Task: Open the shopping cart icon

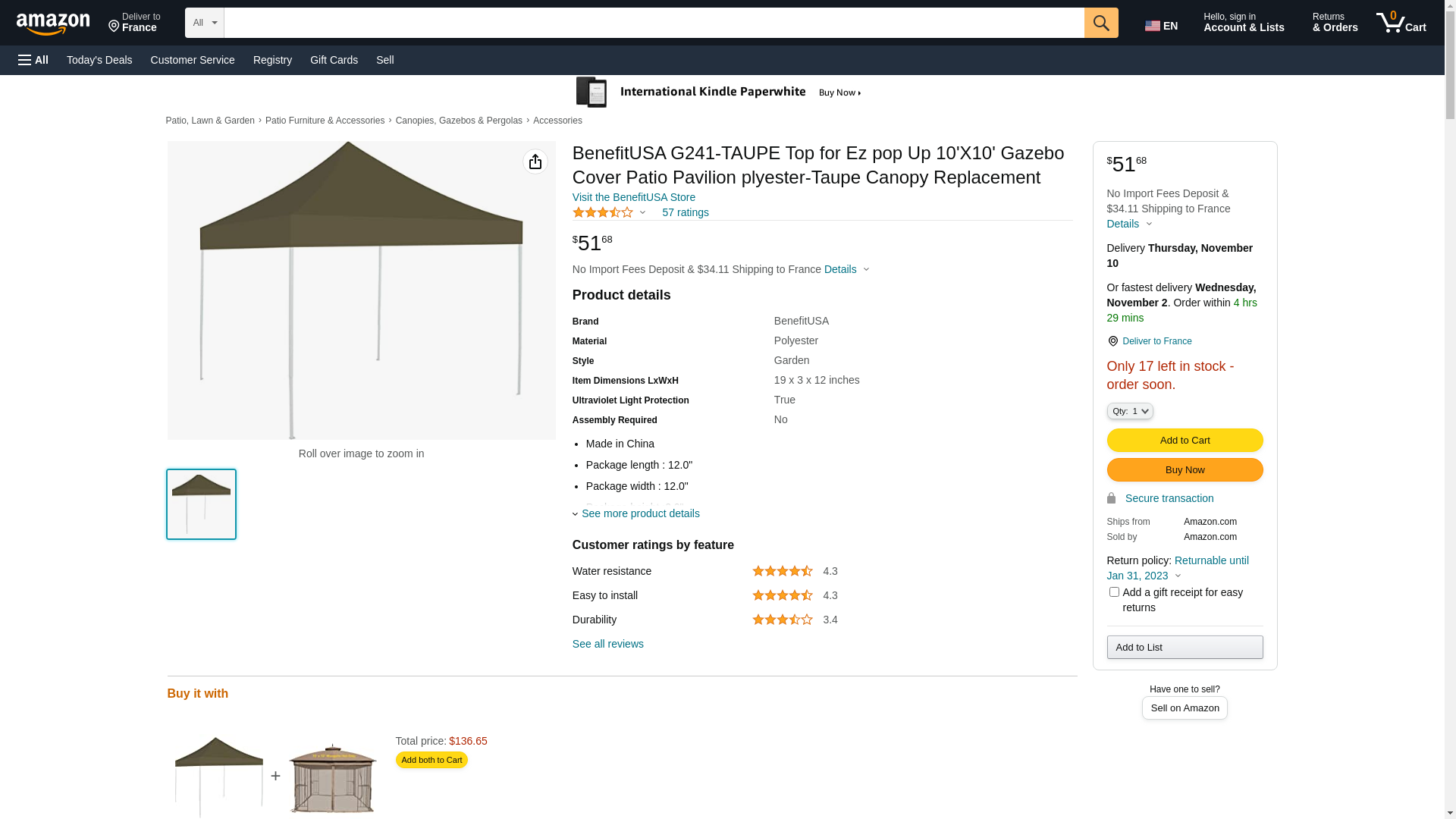Action: (1401, 23)
